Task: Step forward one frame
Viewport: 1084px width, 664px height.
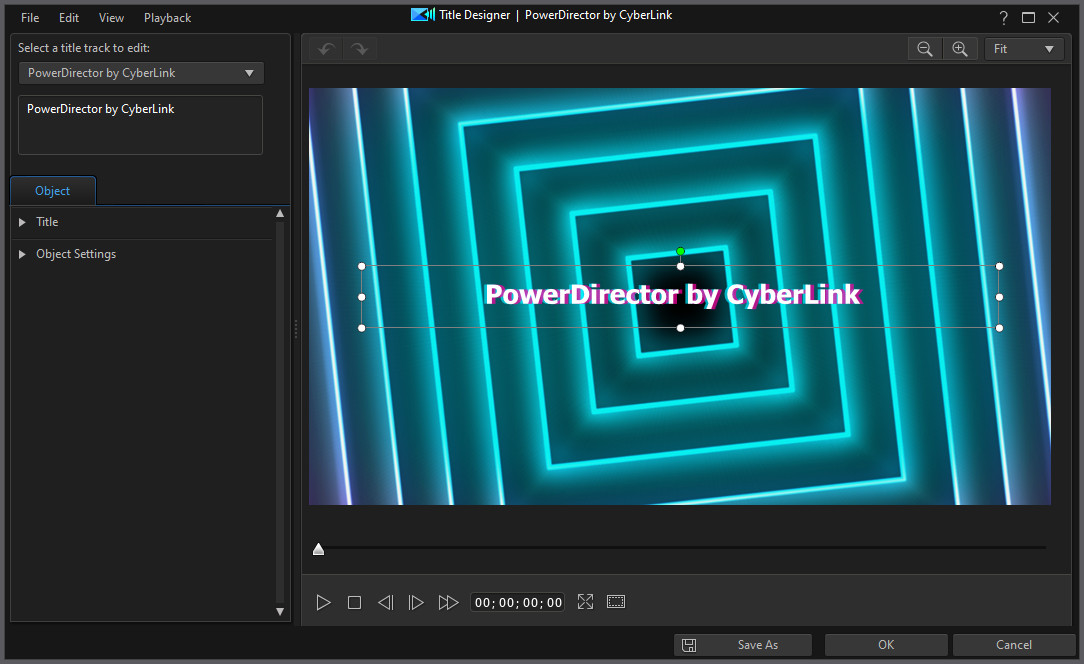Action: pos(417,601)
